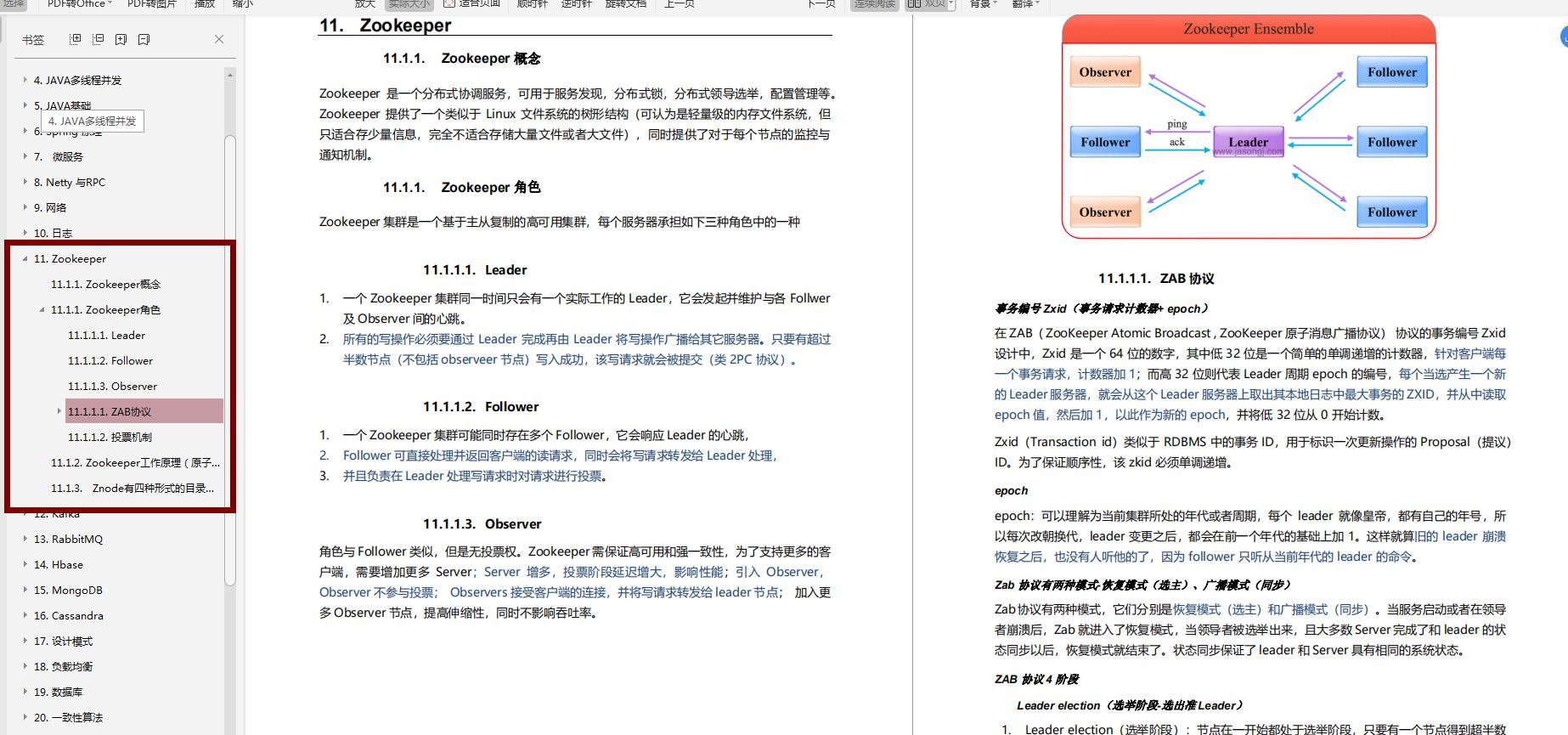Expand the 15. MongoDB bookmark node

tap(25, 590)
